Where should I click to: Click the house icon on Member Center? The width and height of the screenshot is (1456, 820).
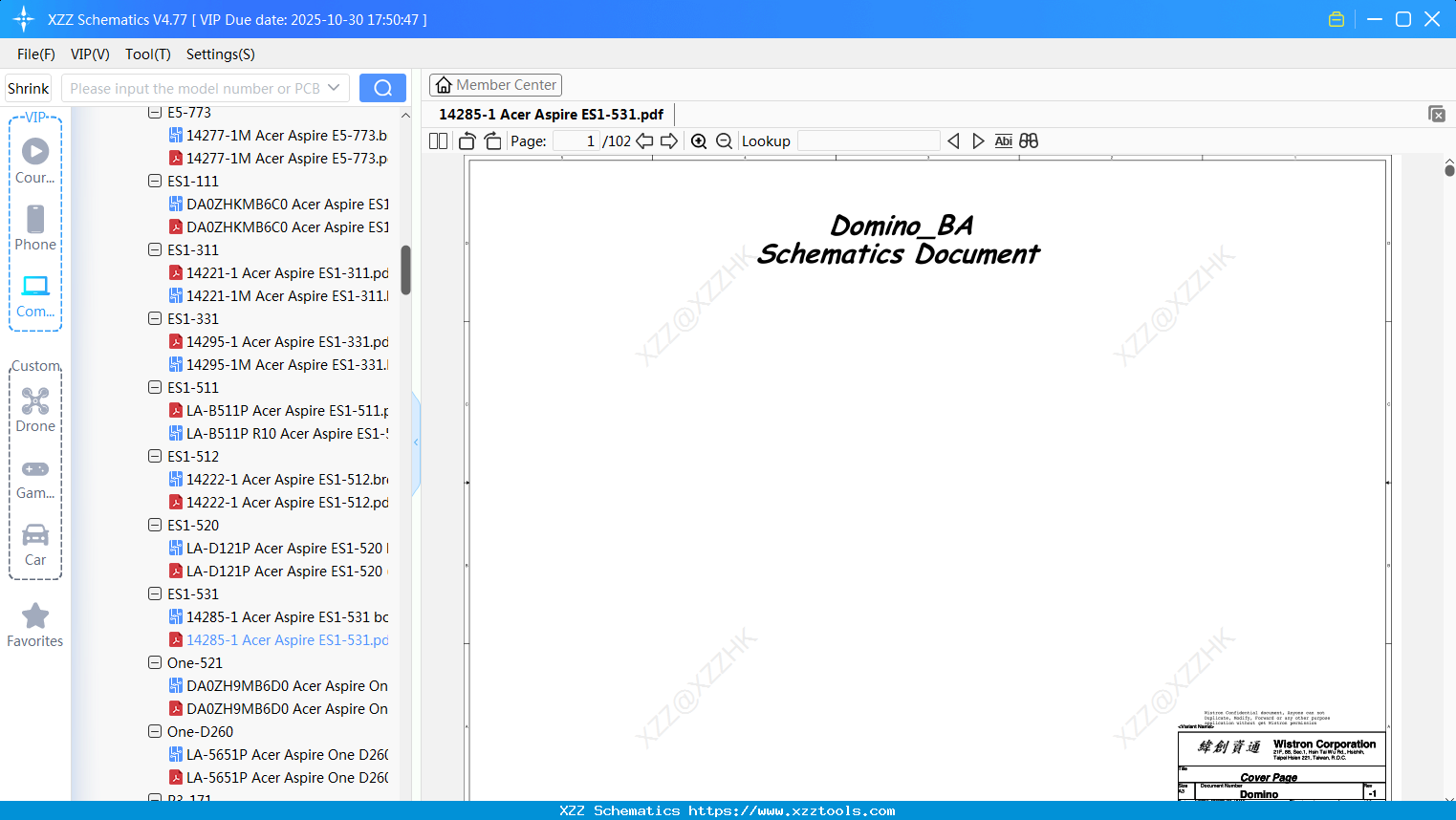[x=444, y=85]
